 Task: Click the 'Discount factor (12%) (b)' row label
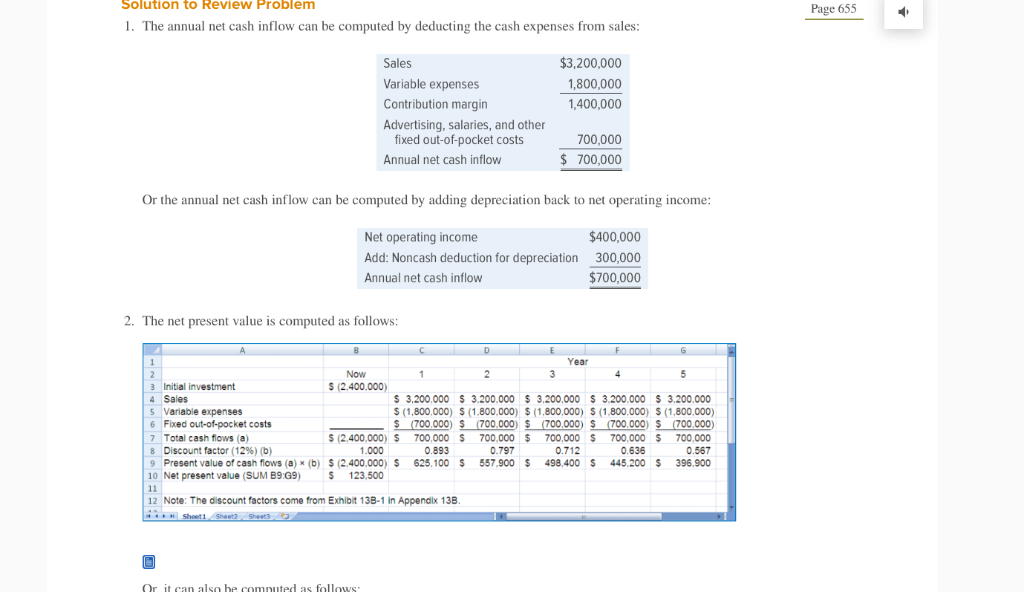click(x=217, y=451)
